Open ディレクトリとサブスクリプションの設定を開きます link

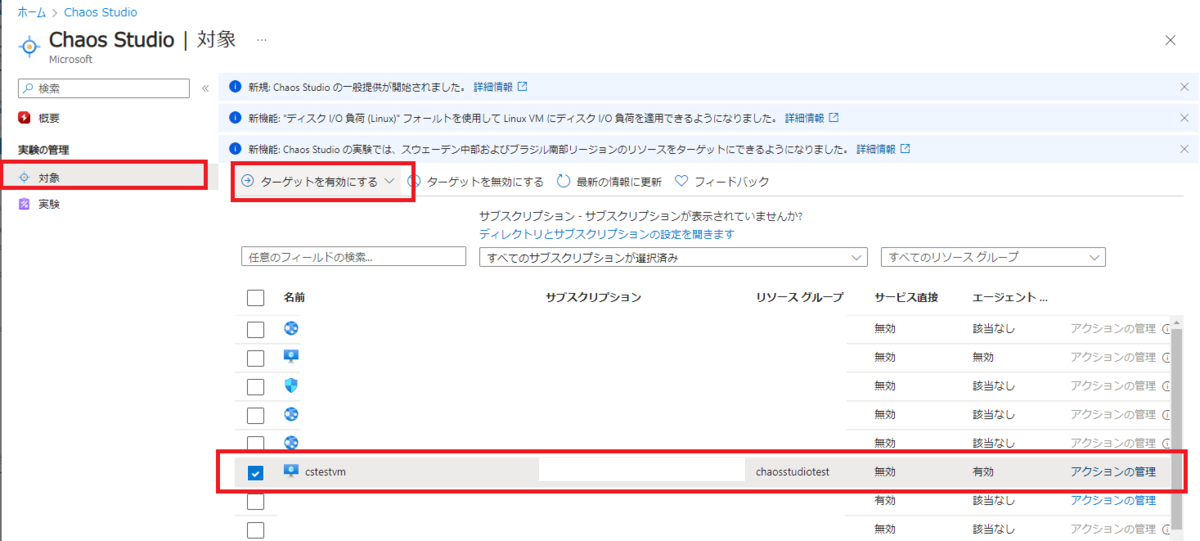click(607, 234)
